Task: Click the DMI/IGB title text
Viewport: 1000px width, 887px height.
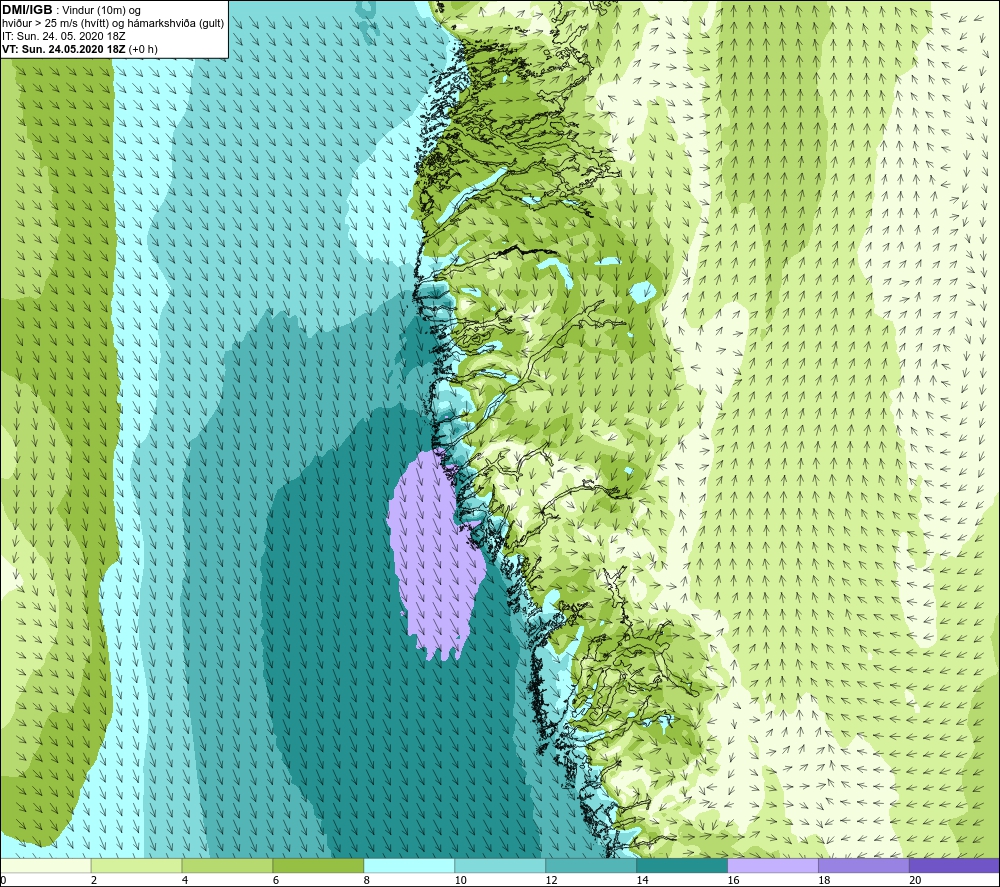Action: pos(27,10)
